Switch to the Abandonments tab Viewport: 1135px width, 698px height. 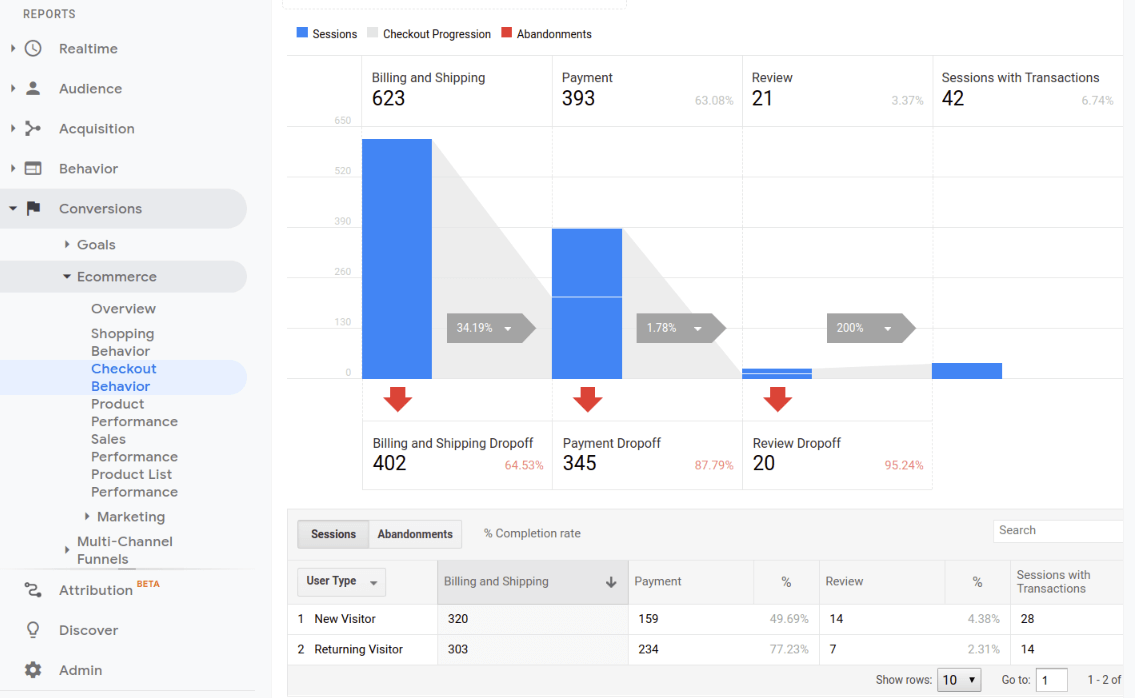415,534
